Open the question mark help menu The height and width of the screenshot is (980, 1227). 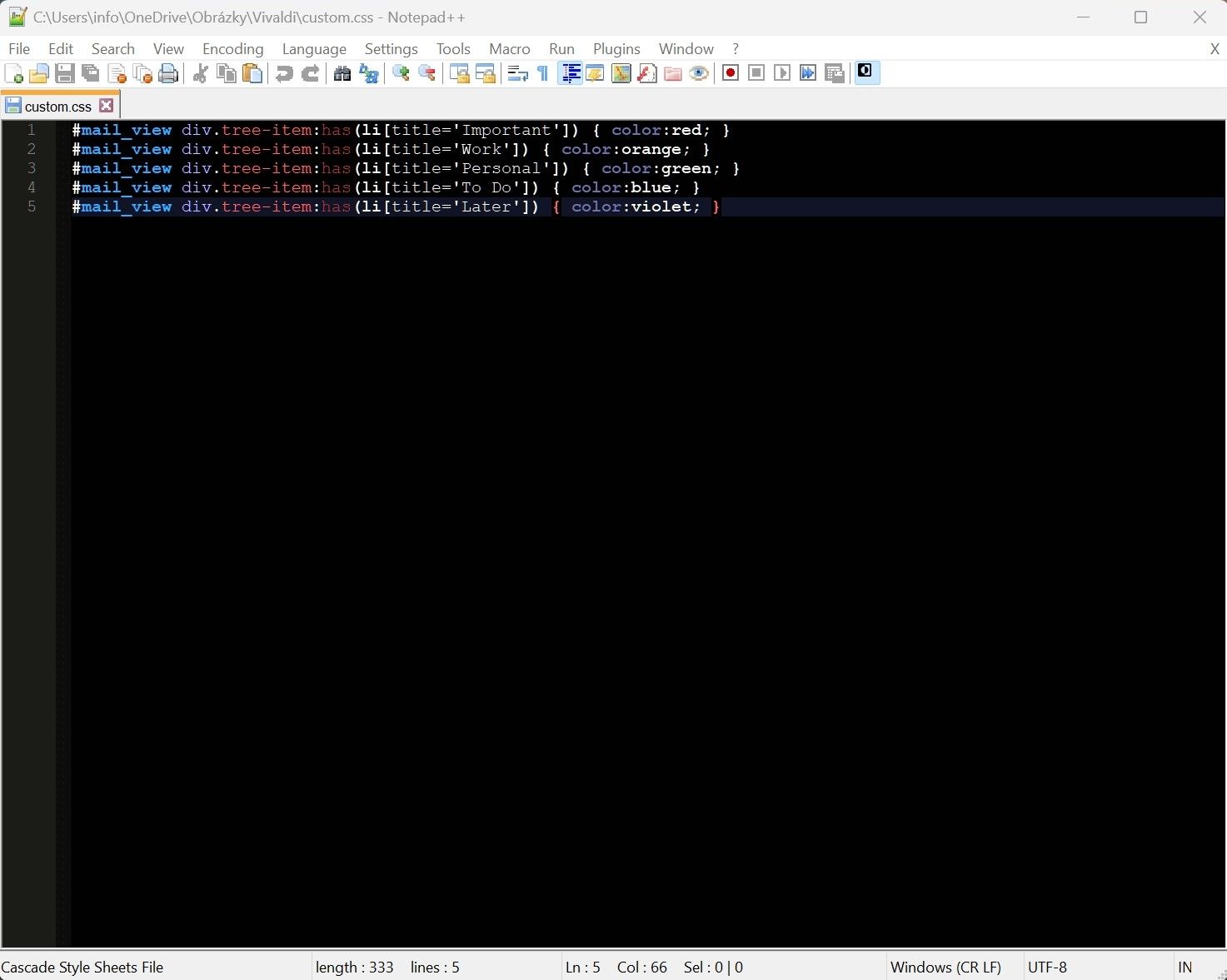click(736, 49)
